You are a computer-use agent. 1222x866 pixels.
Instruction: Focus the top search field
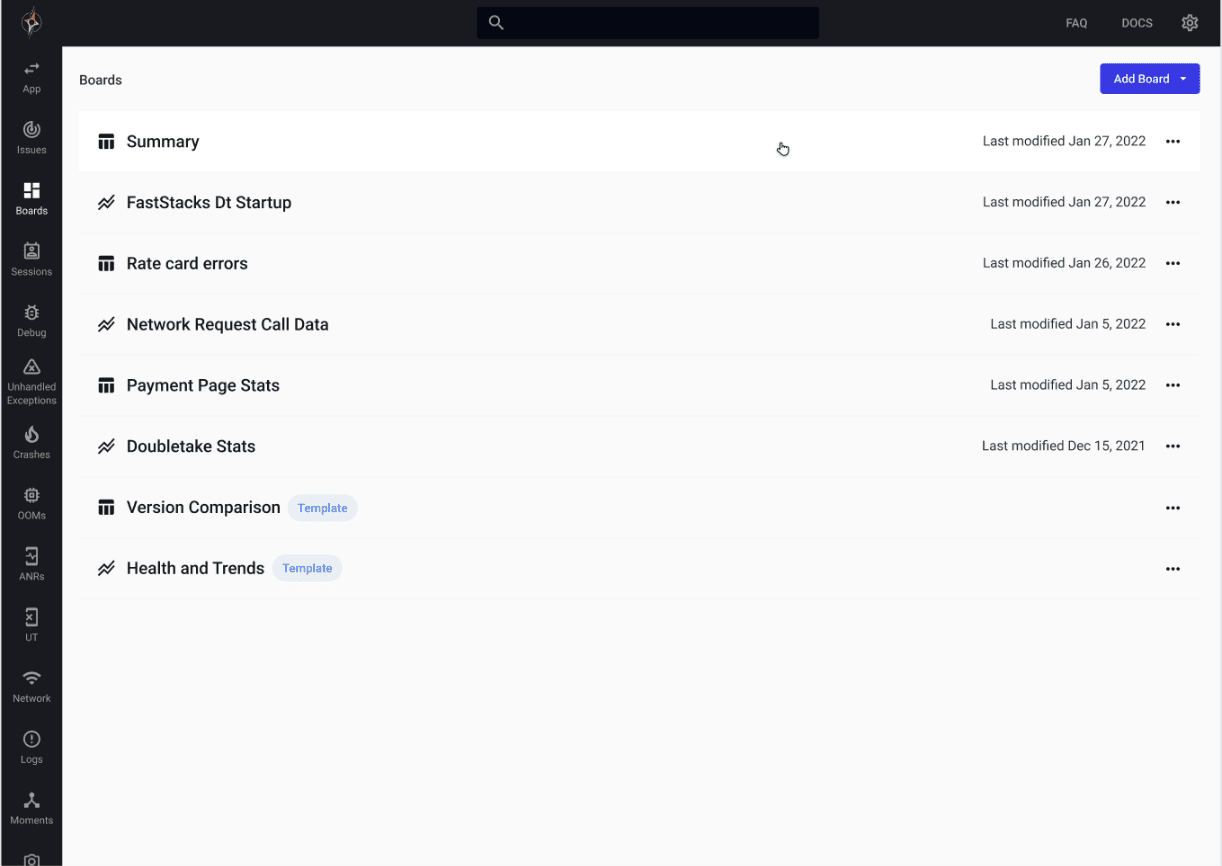click(x=648, y=23)
